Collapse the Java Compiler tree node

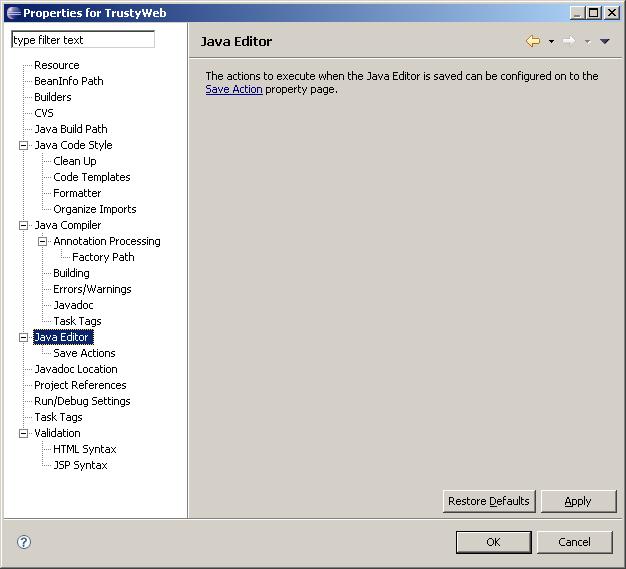point(24,226)
